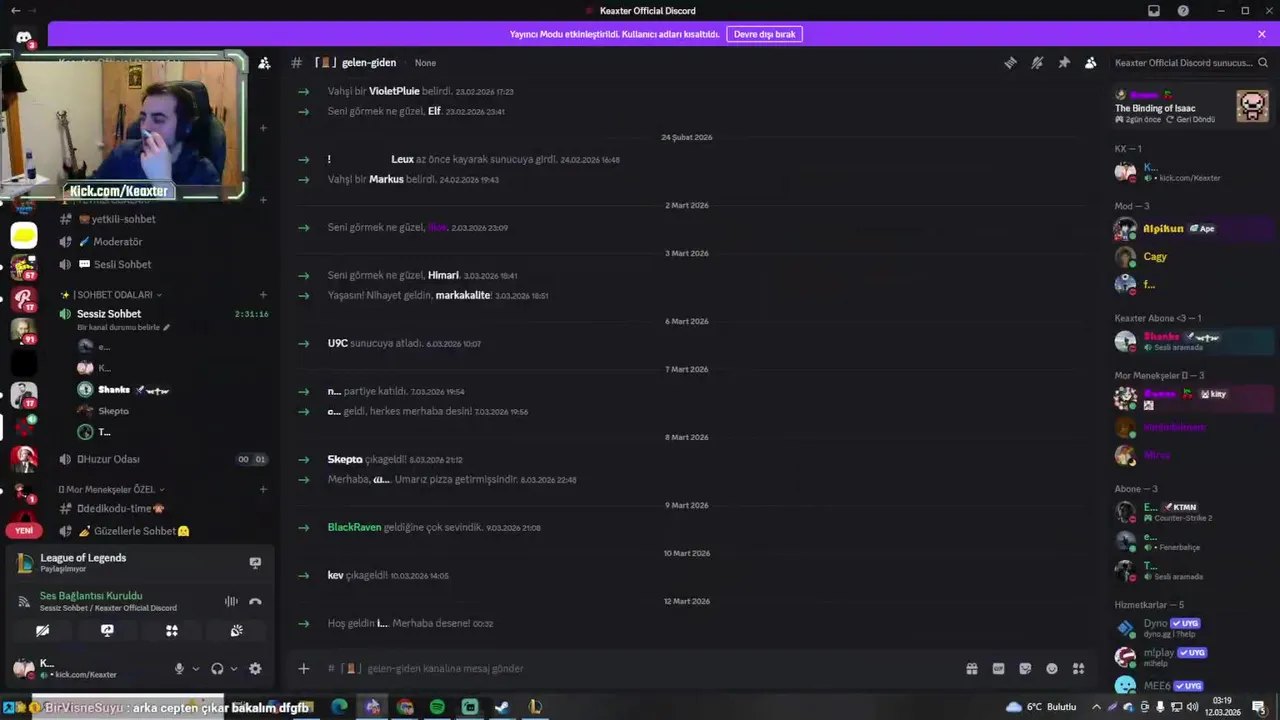
Task: Open m!play bot in member list
Action: click(1192, 657)
